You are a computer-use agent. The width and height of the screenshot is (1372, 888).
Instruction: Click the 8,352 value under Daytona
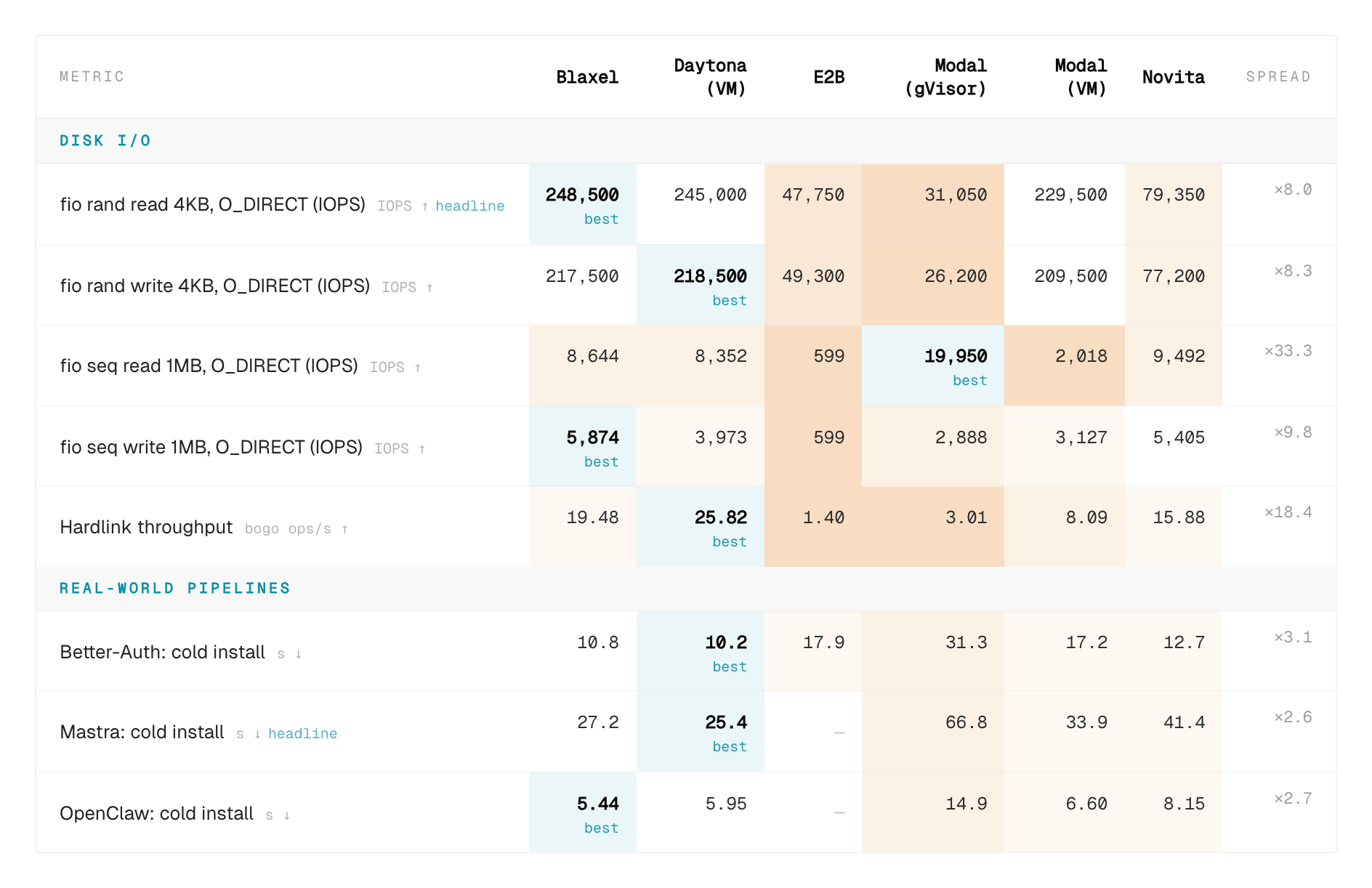pyautogui.click(x=721, y=357)
